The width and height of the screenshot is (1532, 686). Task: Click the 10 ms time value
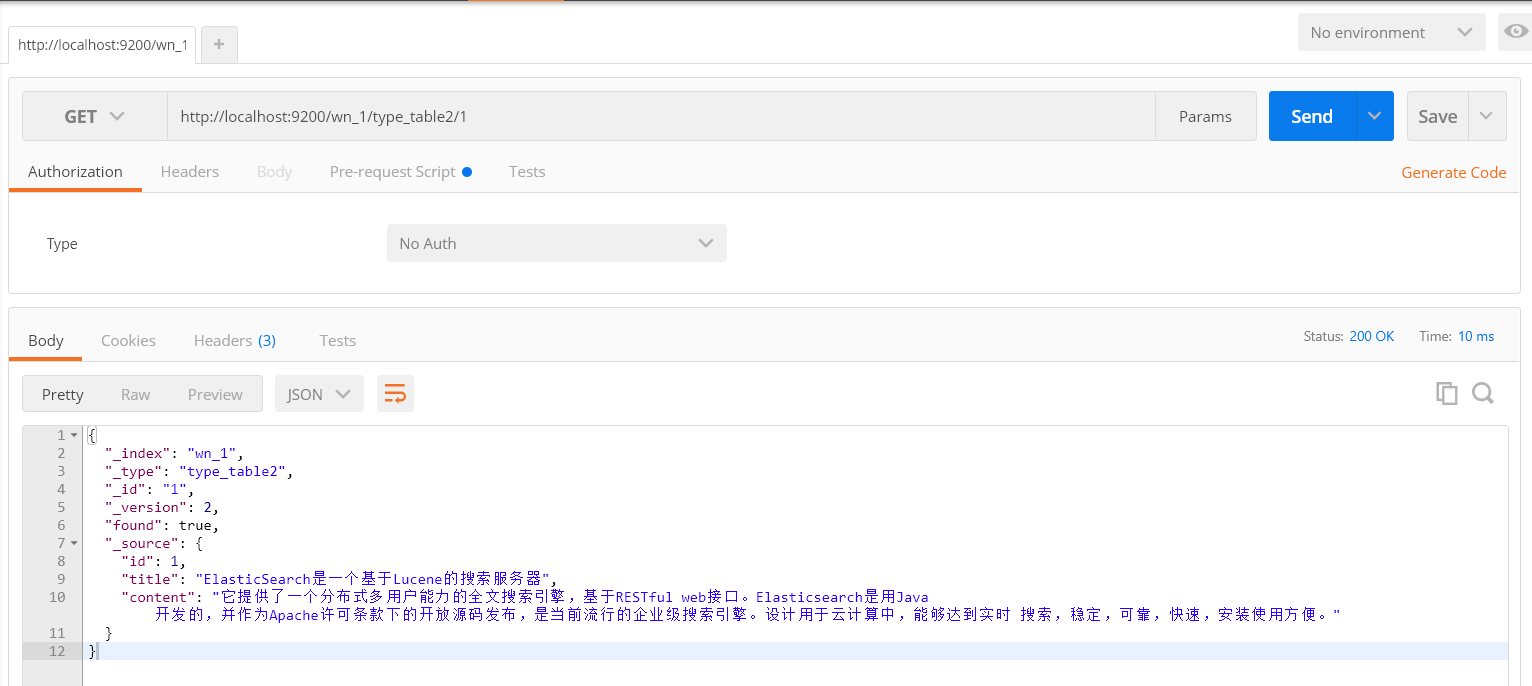point(1476,336)
